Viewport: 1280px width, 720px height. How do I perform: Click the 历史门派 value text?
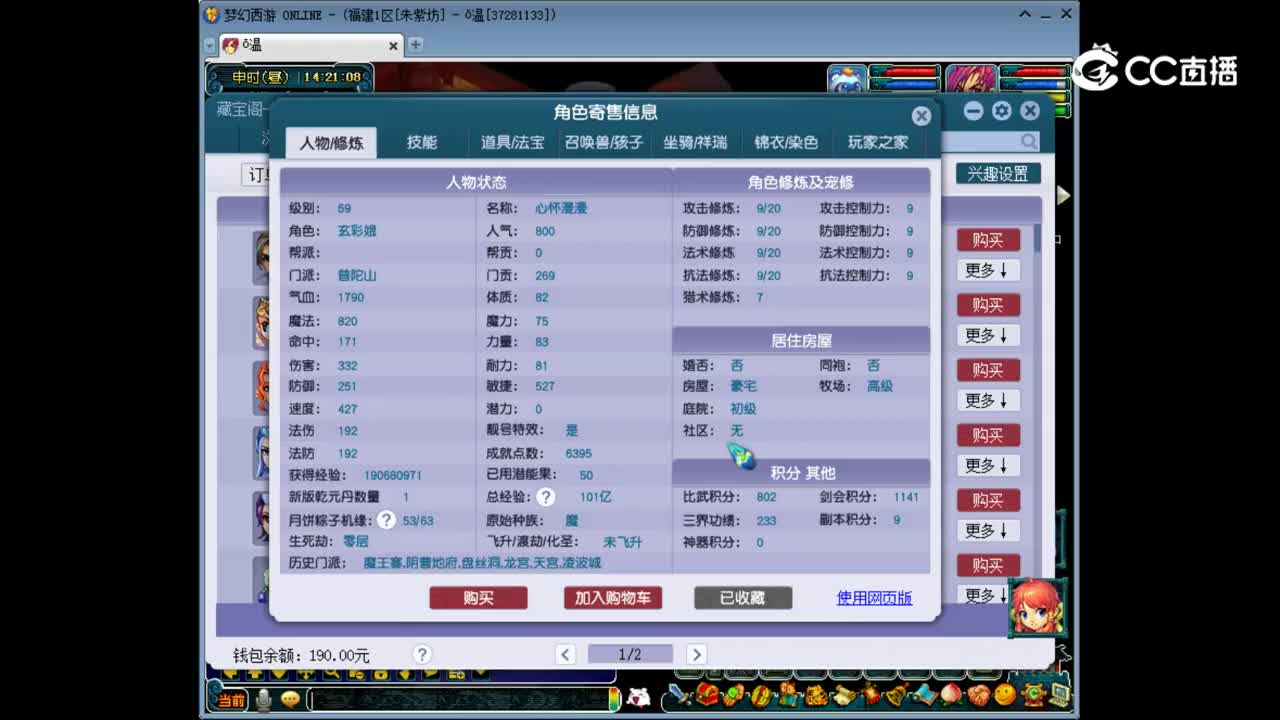coord(482,563)
